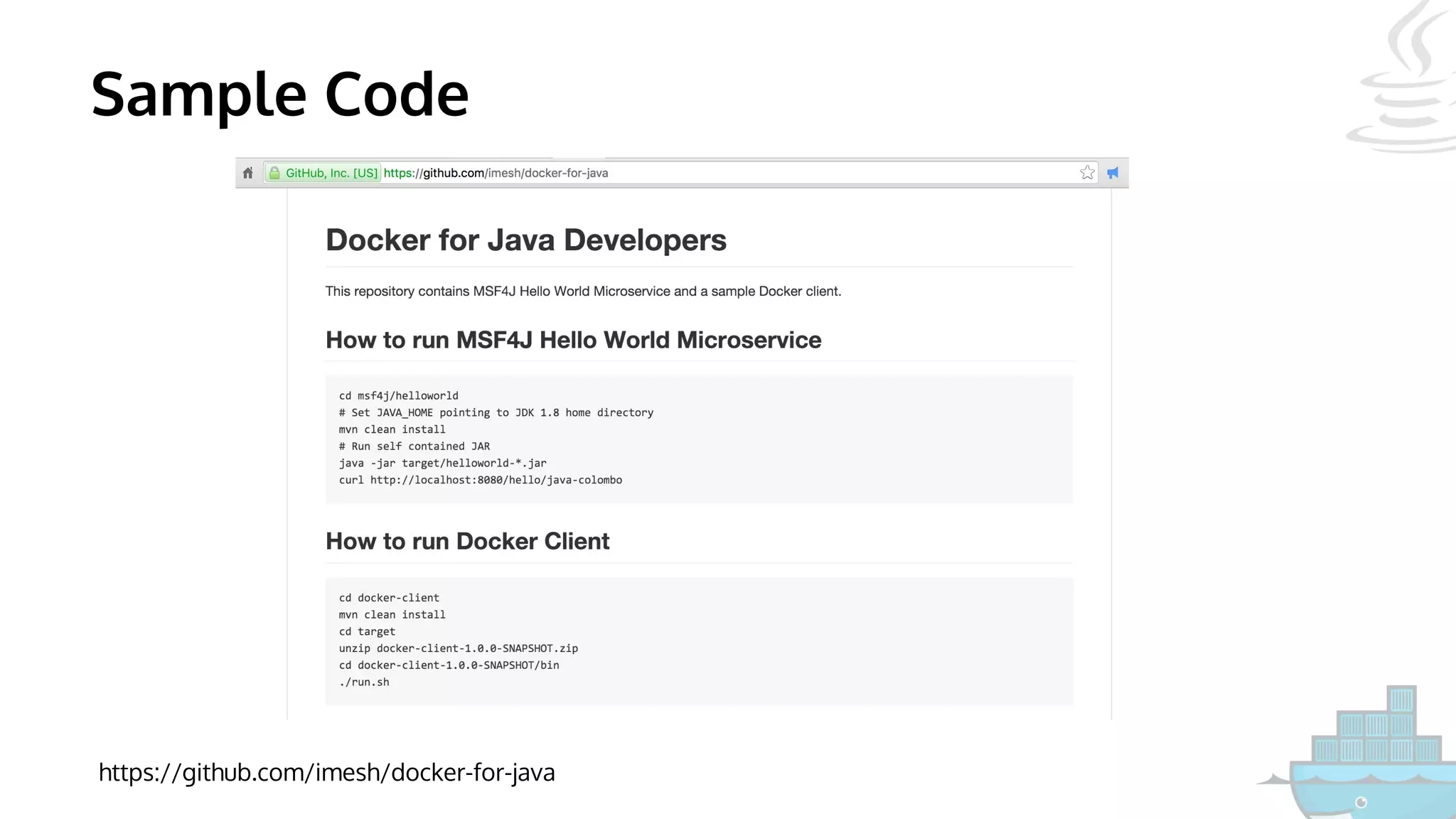Click the Sample Code slide title
Screen dimensions: 1456x819
(x=279, y=94)
